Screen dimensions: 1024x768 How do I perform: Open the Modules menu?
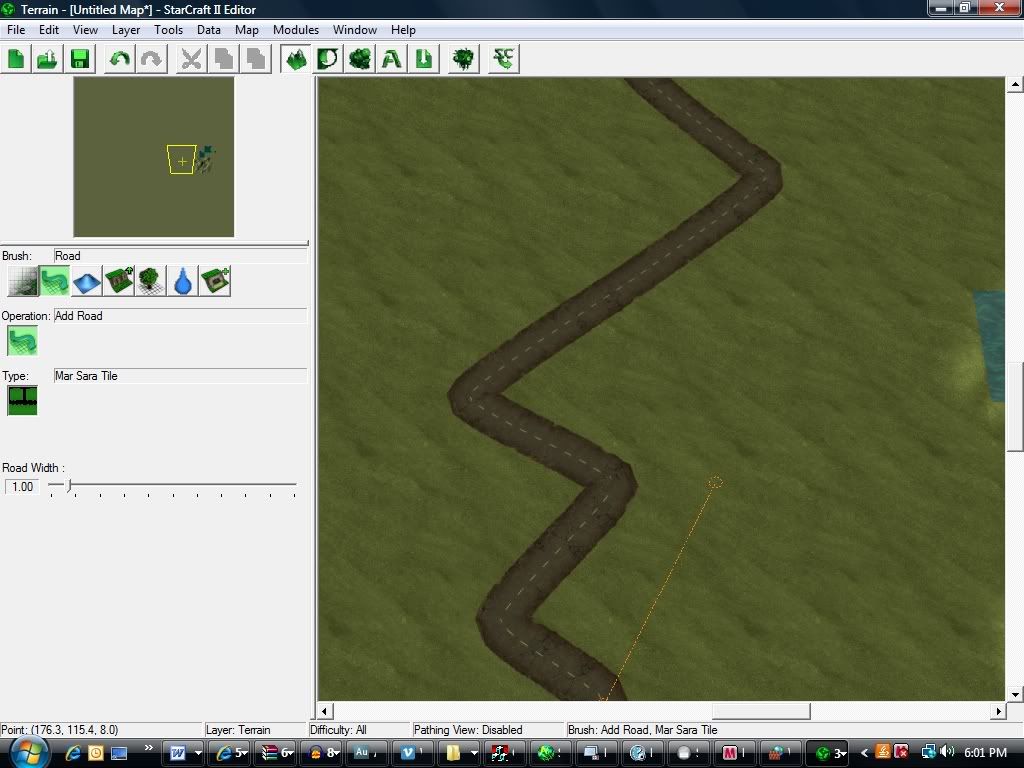point(296,30)
